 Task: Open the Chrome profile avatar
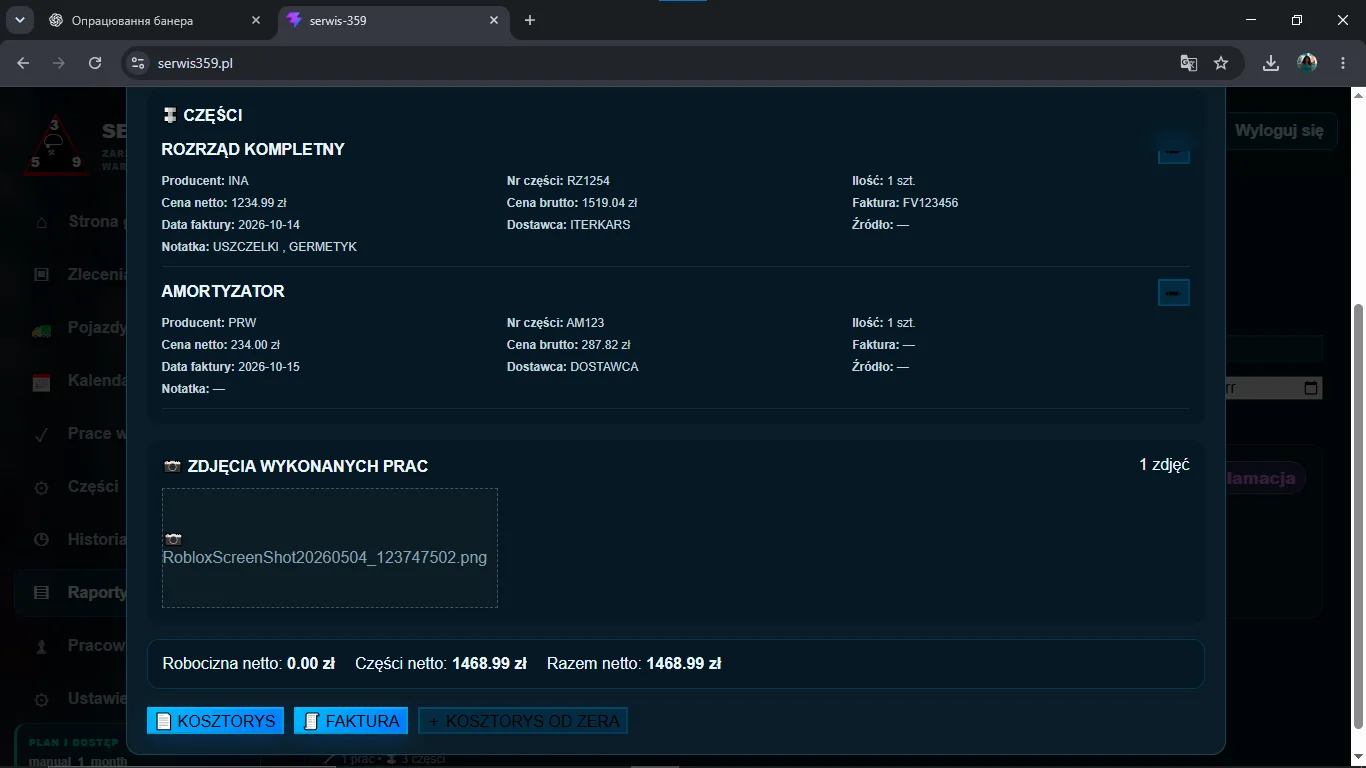pyautogui.click(x=1307, y=63)
